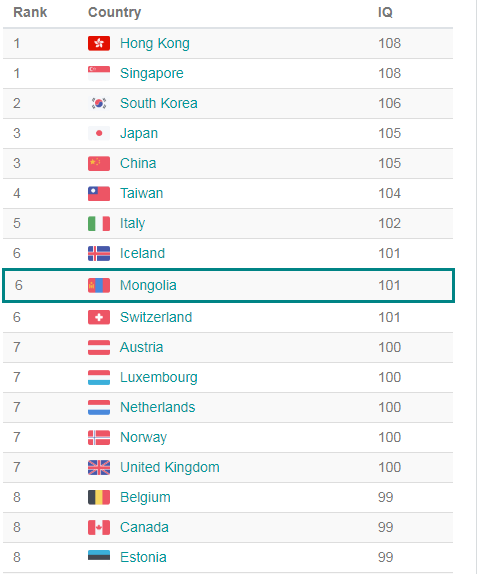Click the United Kingdom flag icon
Screen dimensions: 477x574
pos(99,467)
